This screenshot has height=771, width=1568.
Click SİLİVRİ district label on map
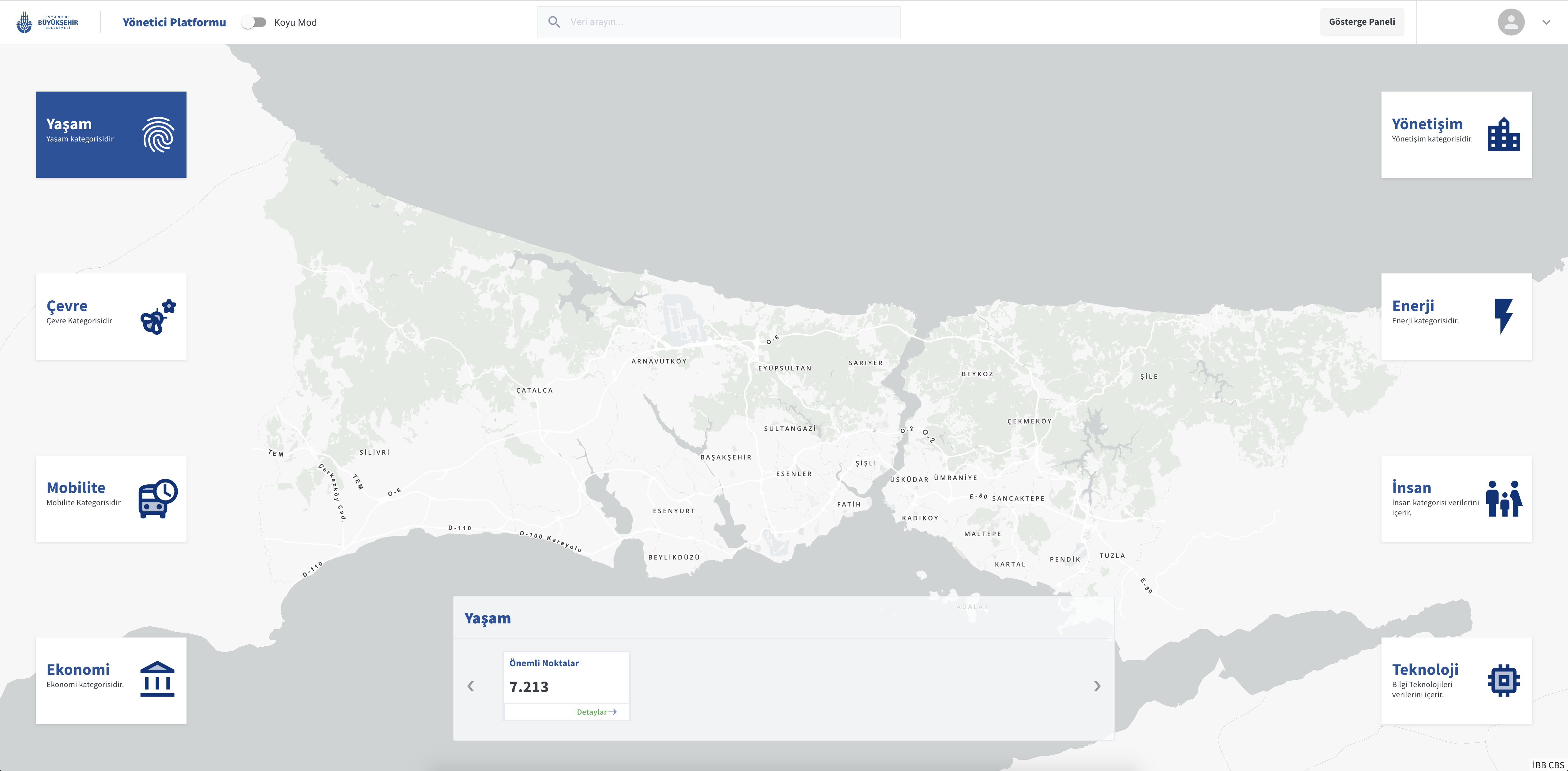pyautogui.click(x=374, y=453)
